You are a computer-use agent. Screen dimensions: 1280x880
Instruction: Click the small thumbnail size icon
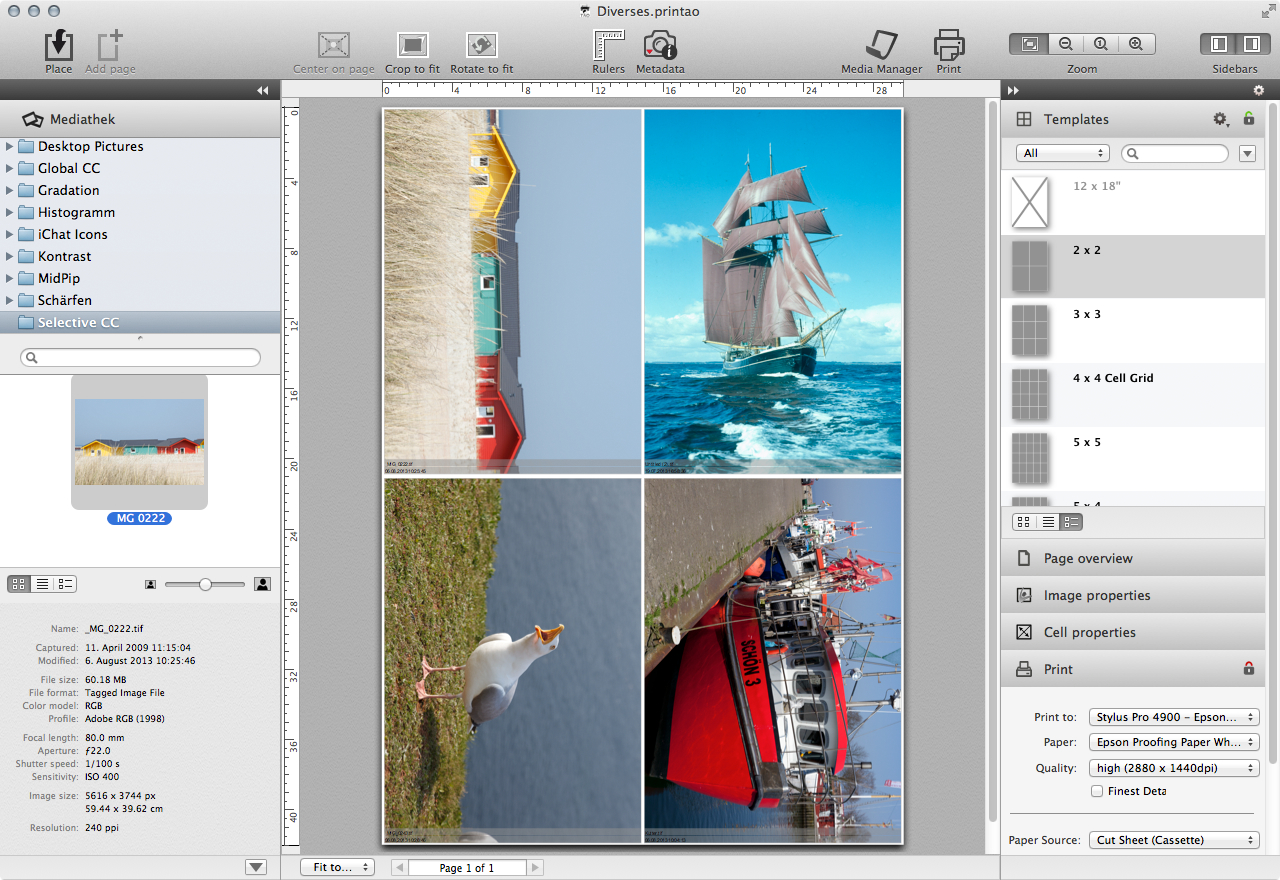pyautogui.click(x=150, y=584)
